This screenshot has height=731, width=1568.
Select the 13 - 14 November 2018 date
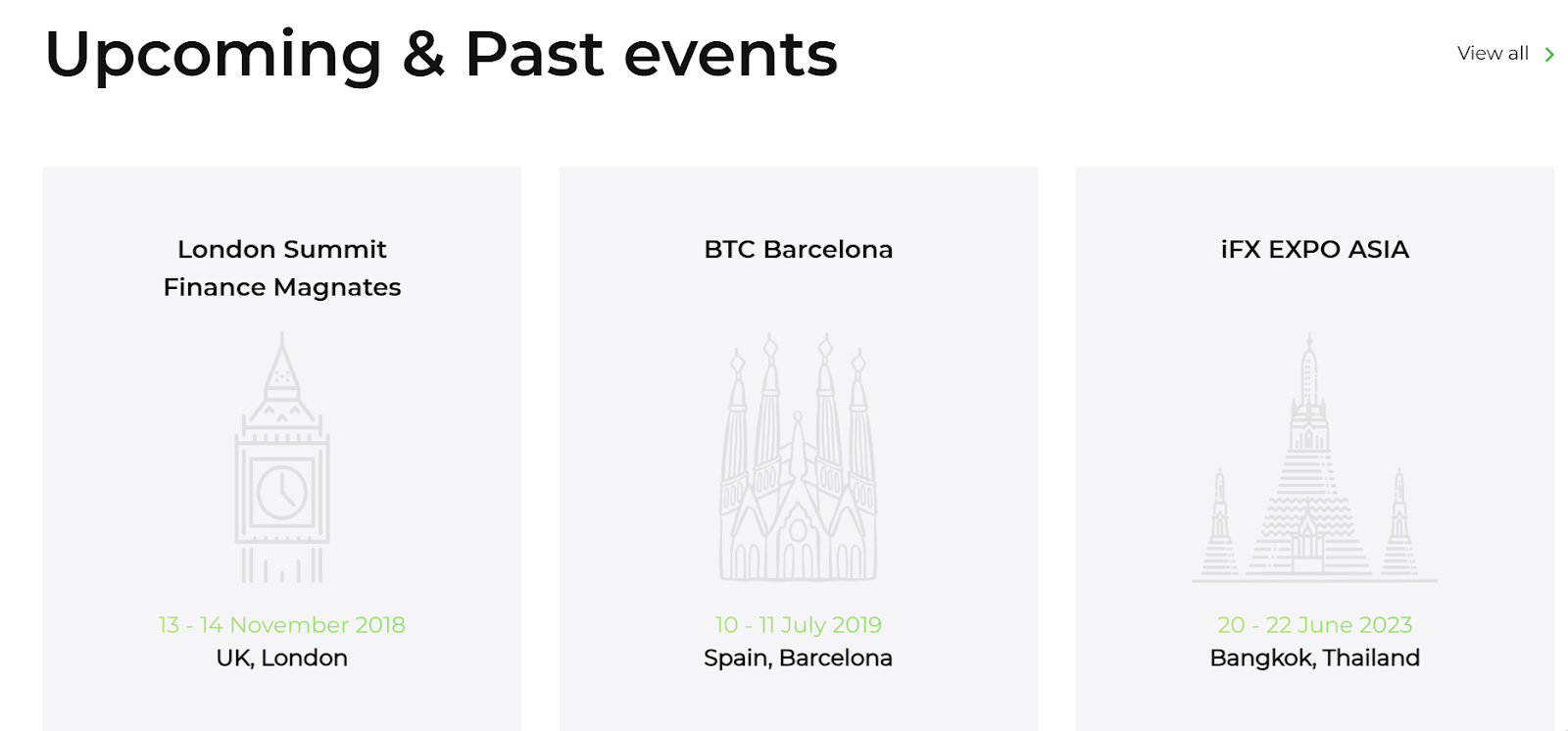282,624
